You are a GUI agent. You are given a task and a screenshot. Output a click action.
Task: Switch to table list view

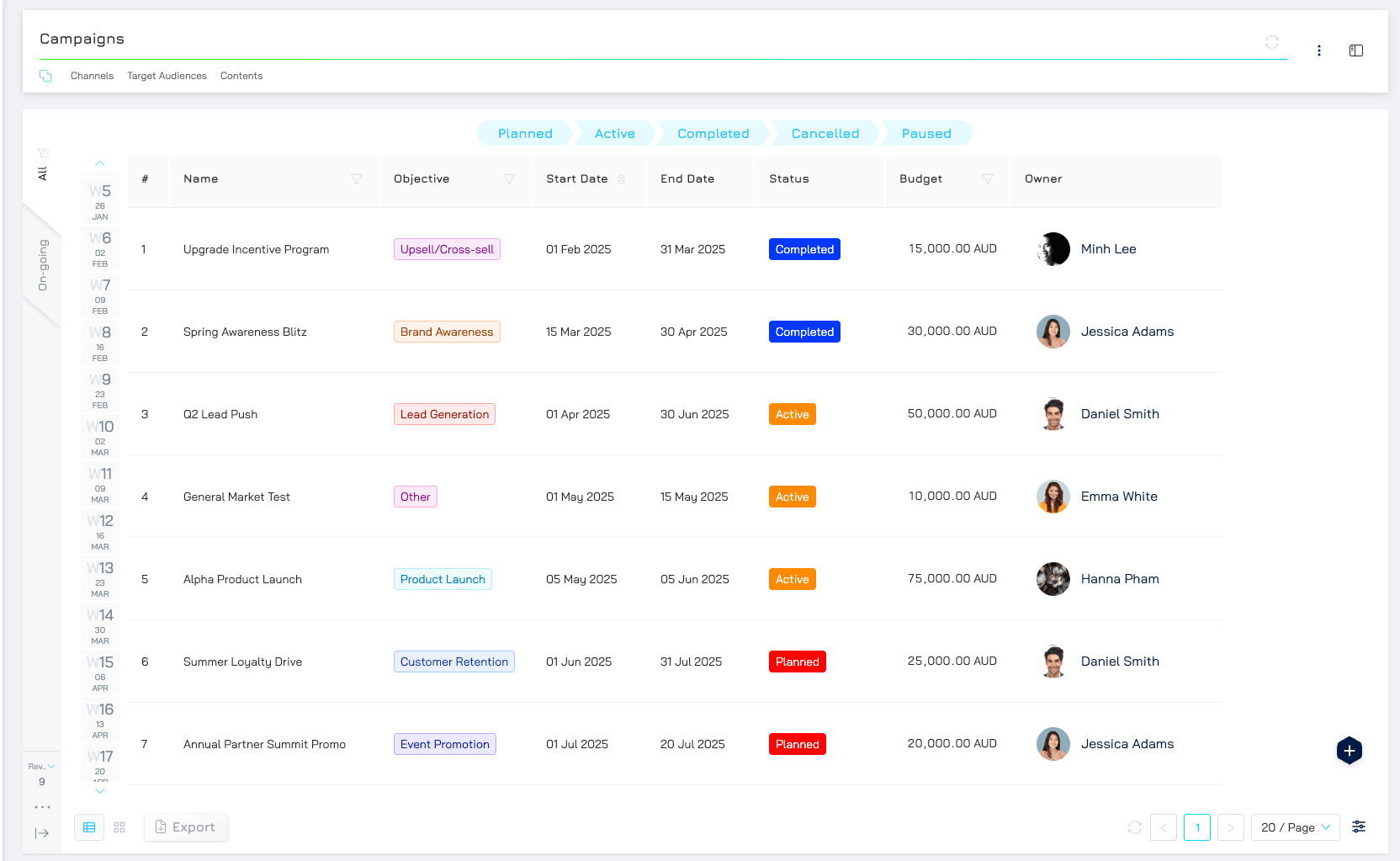[x=89, y=827]
